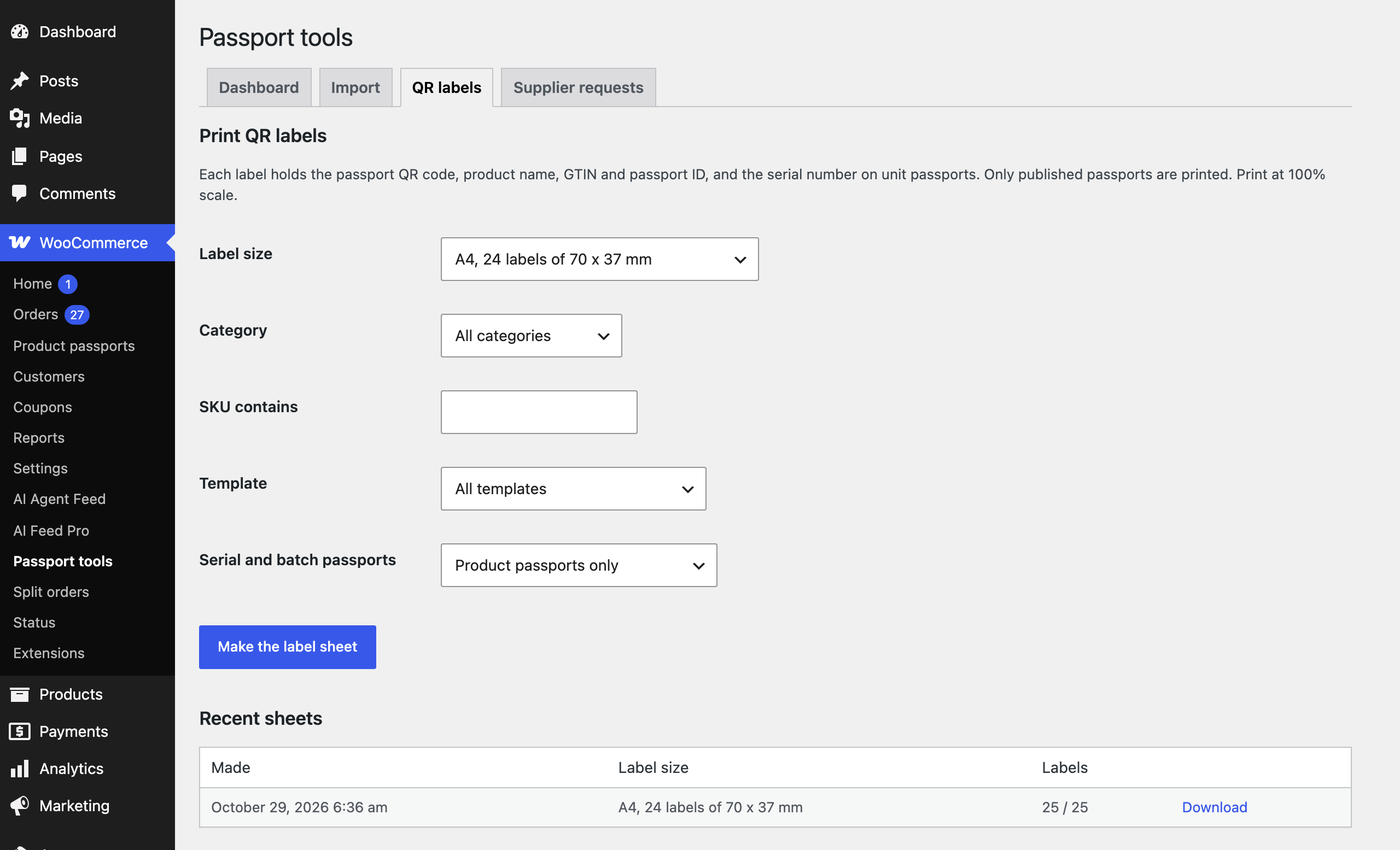1400x850 pixels.
Task: Open the Supplier requests tab
Action: (578, 87)
